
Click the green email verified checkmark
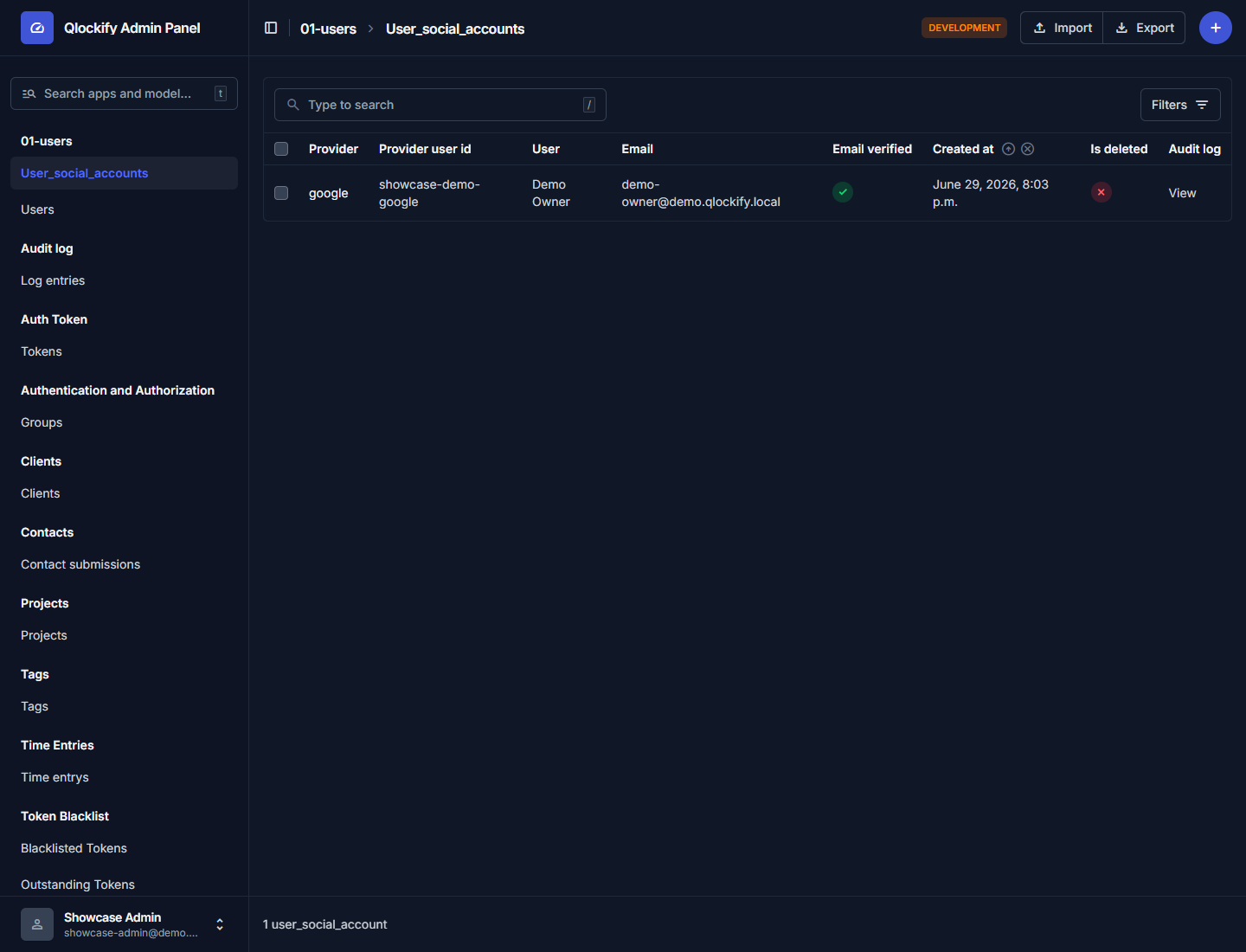pos(843,192)
